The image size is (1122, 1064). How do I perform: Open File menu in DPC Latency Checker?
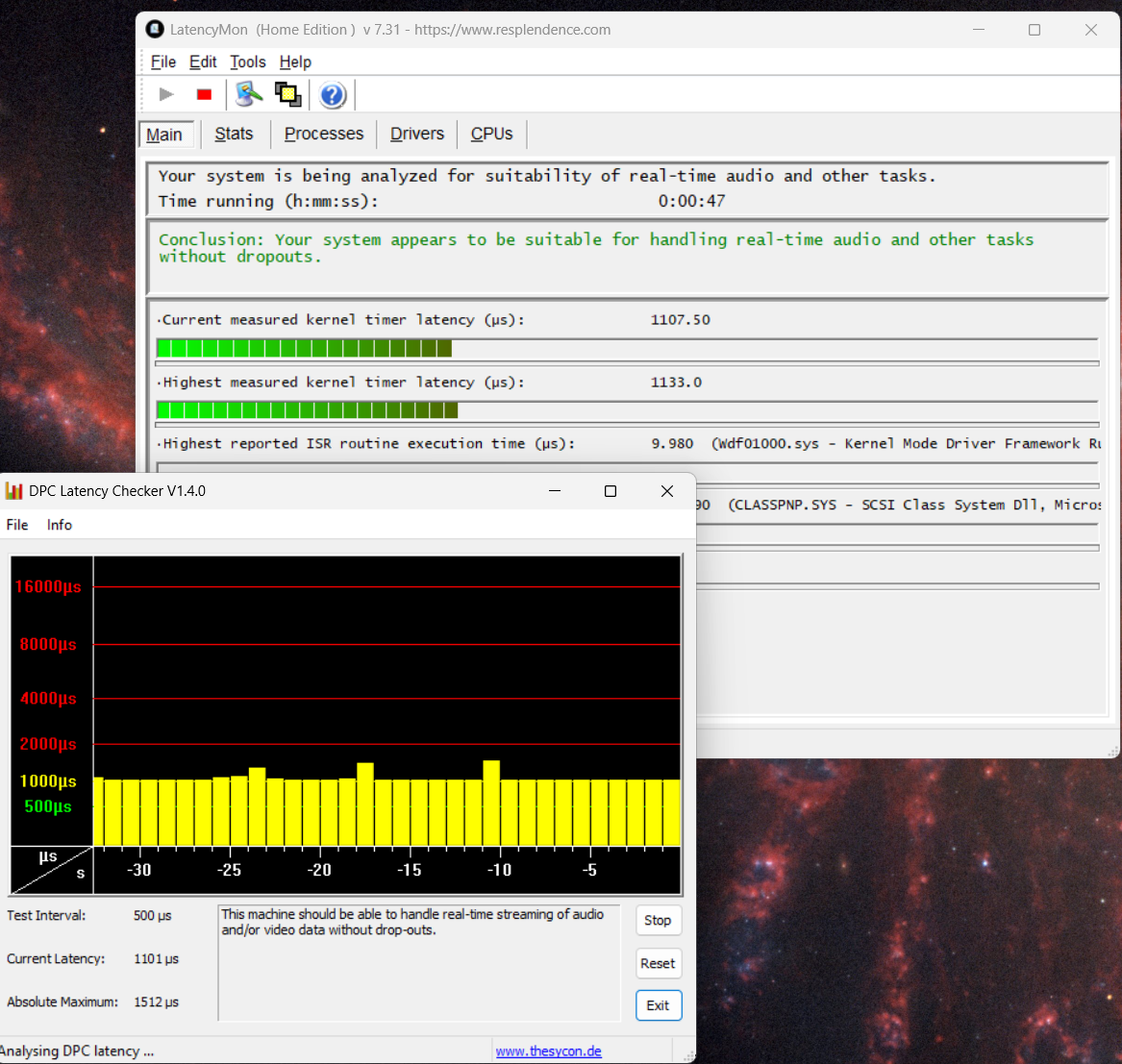(17, 525)
